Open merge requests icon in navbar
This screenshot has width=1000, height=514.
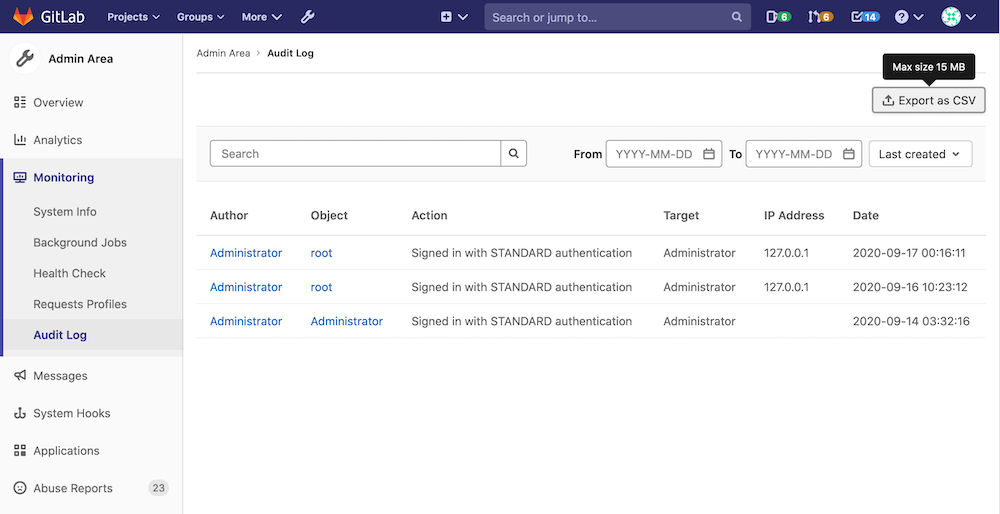pos(820,17)
